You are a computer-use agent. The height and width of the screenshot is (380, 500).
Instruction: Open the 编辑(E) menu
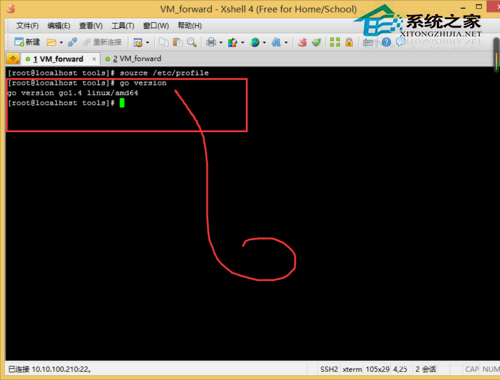click(x=59, y=26)
